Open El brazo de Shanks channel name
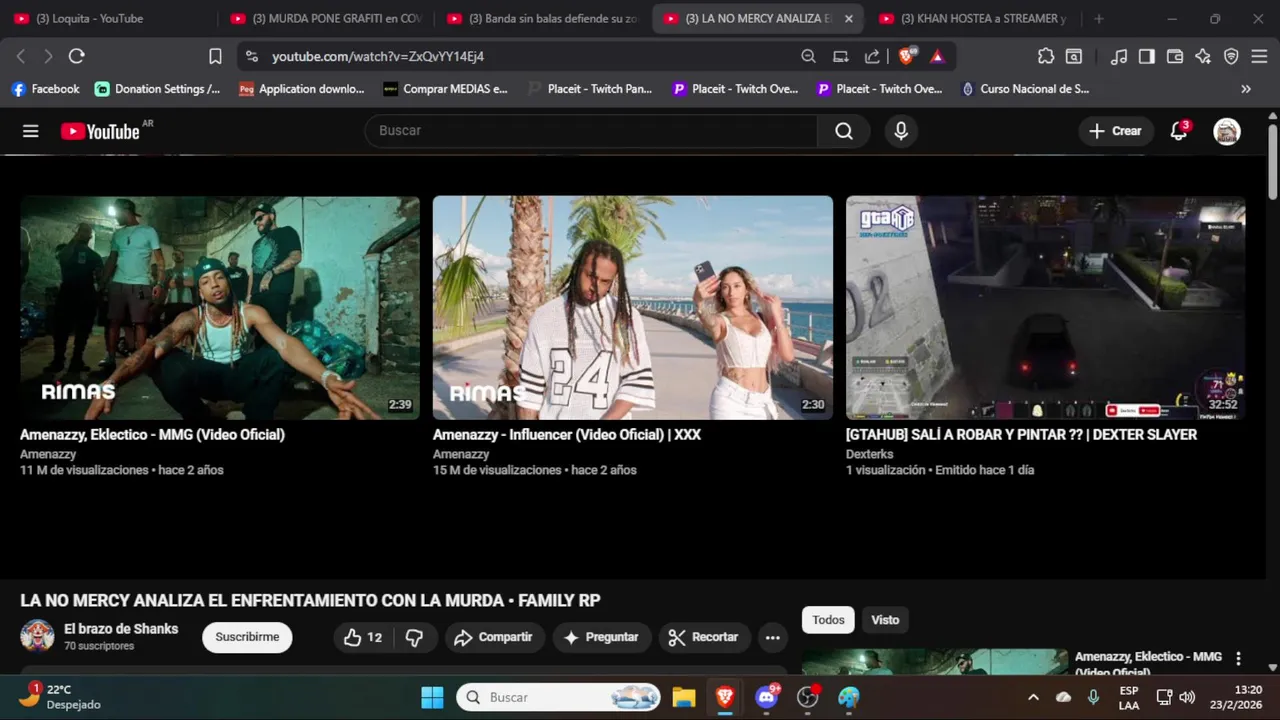1280x720 pixels. click(x=121, y=629)
